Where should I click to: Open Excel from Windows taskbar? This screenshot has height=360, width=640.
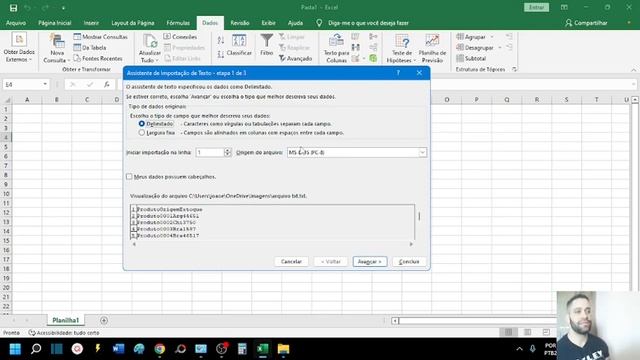click(x=262, y=349)
